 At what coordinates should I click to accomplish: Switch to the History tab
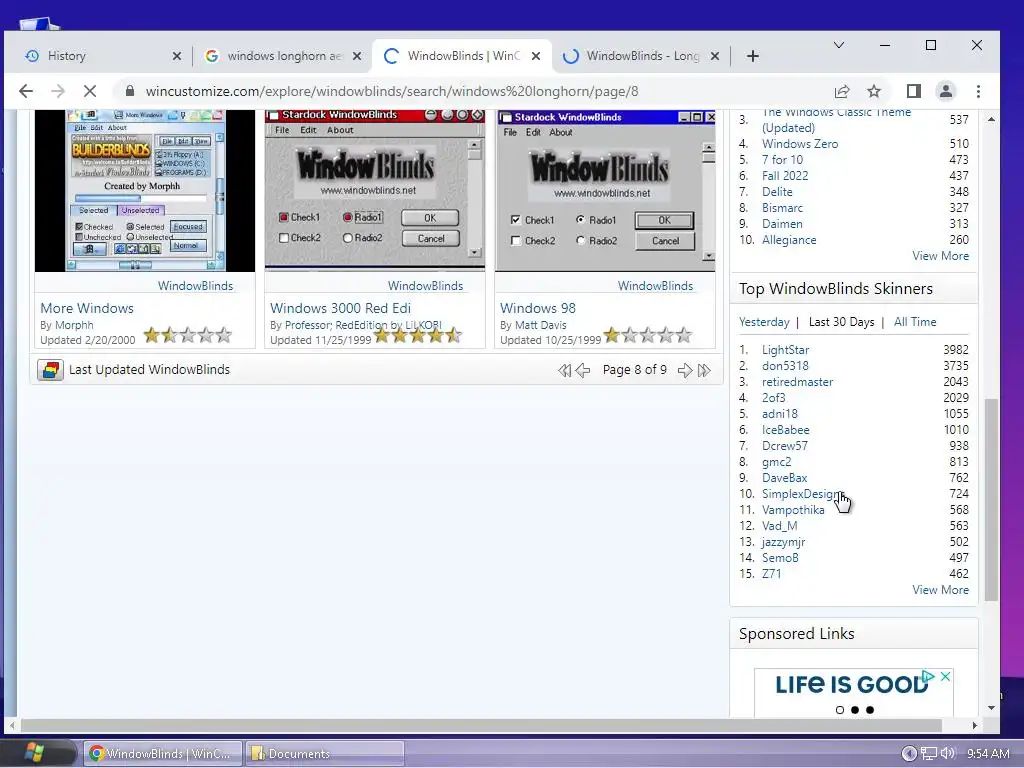pyautogui.click(x=98, y=56)
